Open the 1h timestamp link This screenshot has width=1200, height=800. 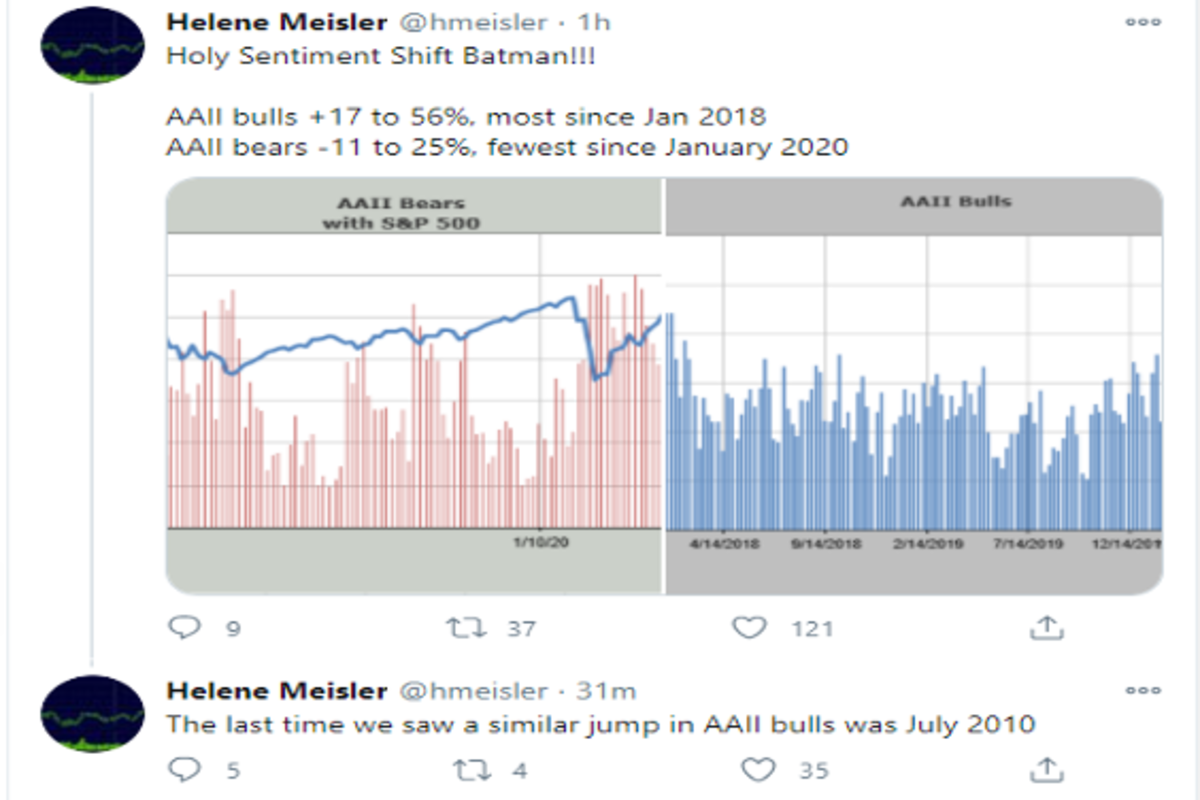coord(595,22)
